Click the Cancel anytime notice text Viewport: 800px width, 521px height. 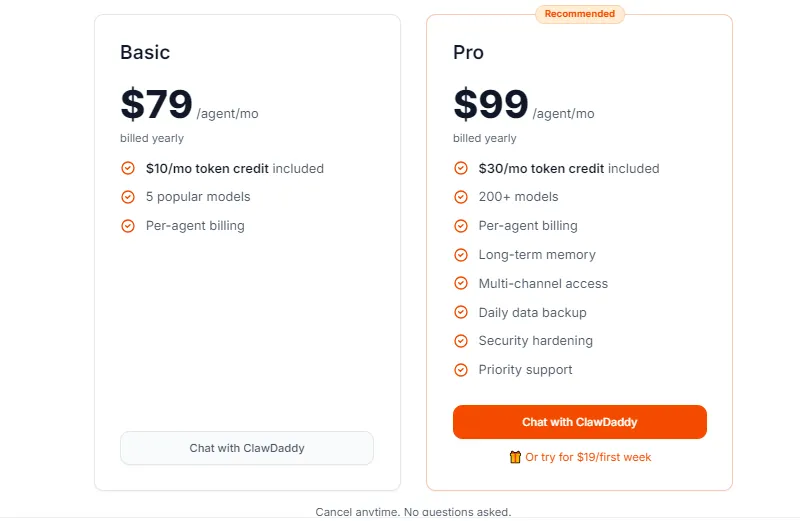[413, 512]
